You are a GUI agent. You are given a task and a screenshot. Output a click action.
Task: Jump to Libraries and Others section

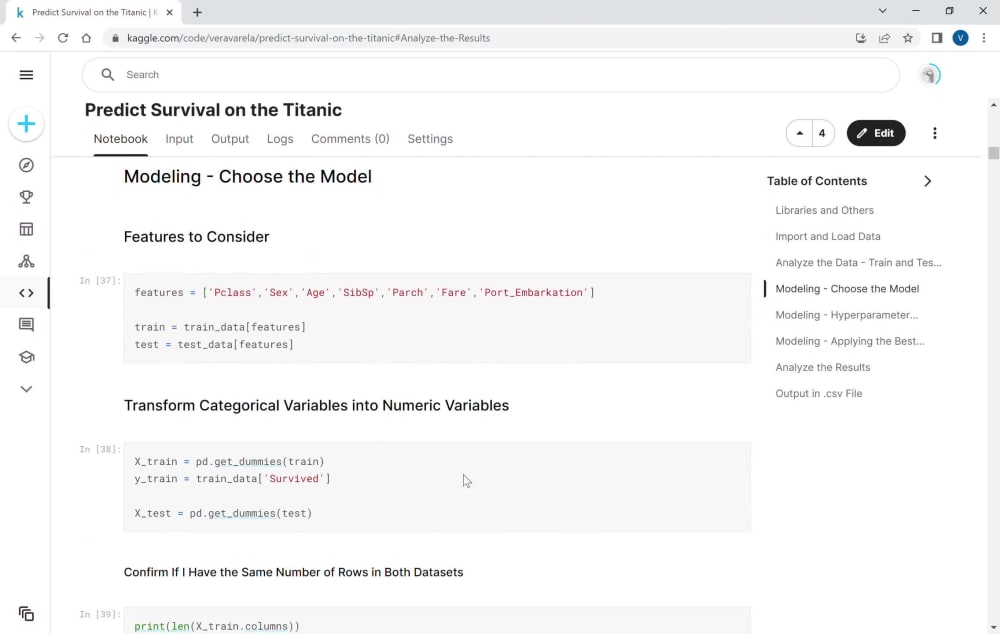click(824, 210)
